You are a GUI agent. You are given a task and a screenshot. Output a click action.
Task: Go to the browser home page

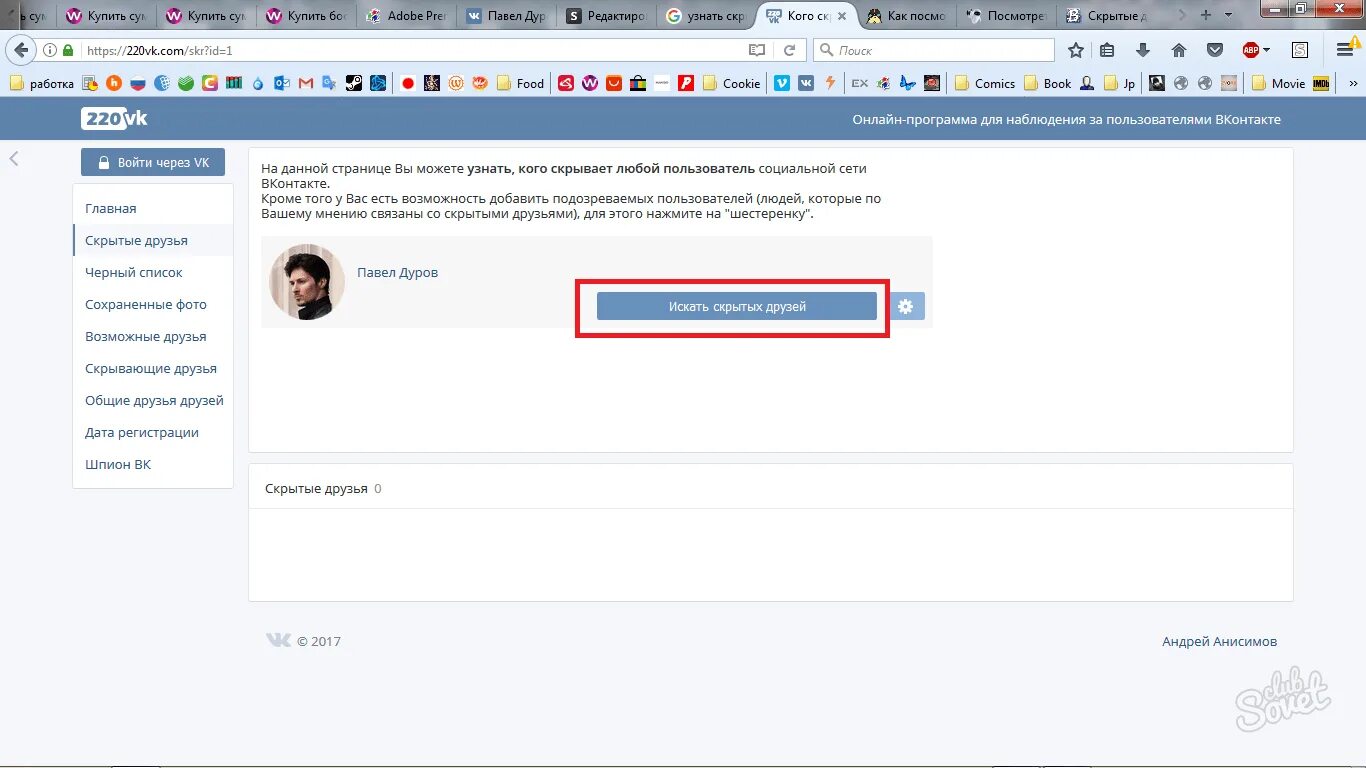coord(1179,50)
